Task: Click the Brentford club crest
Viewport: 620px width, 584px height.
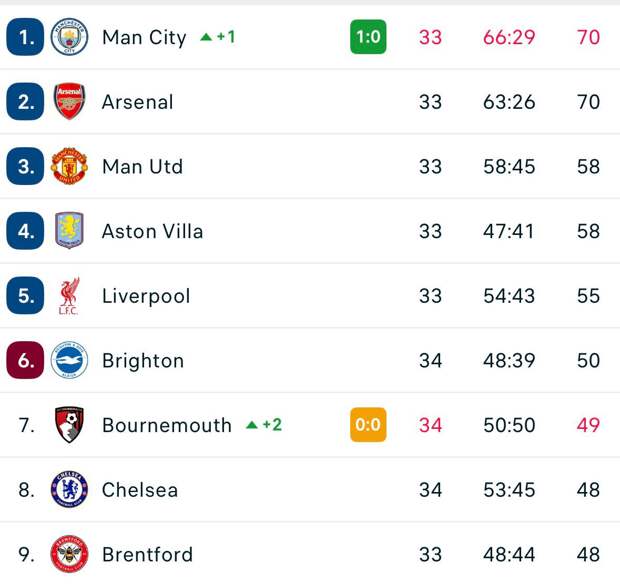Action: 69,554
